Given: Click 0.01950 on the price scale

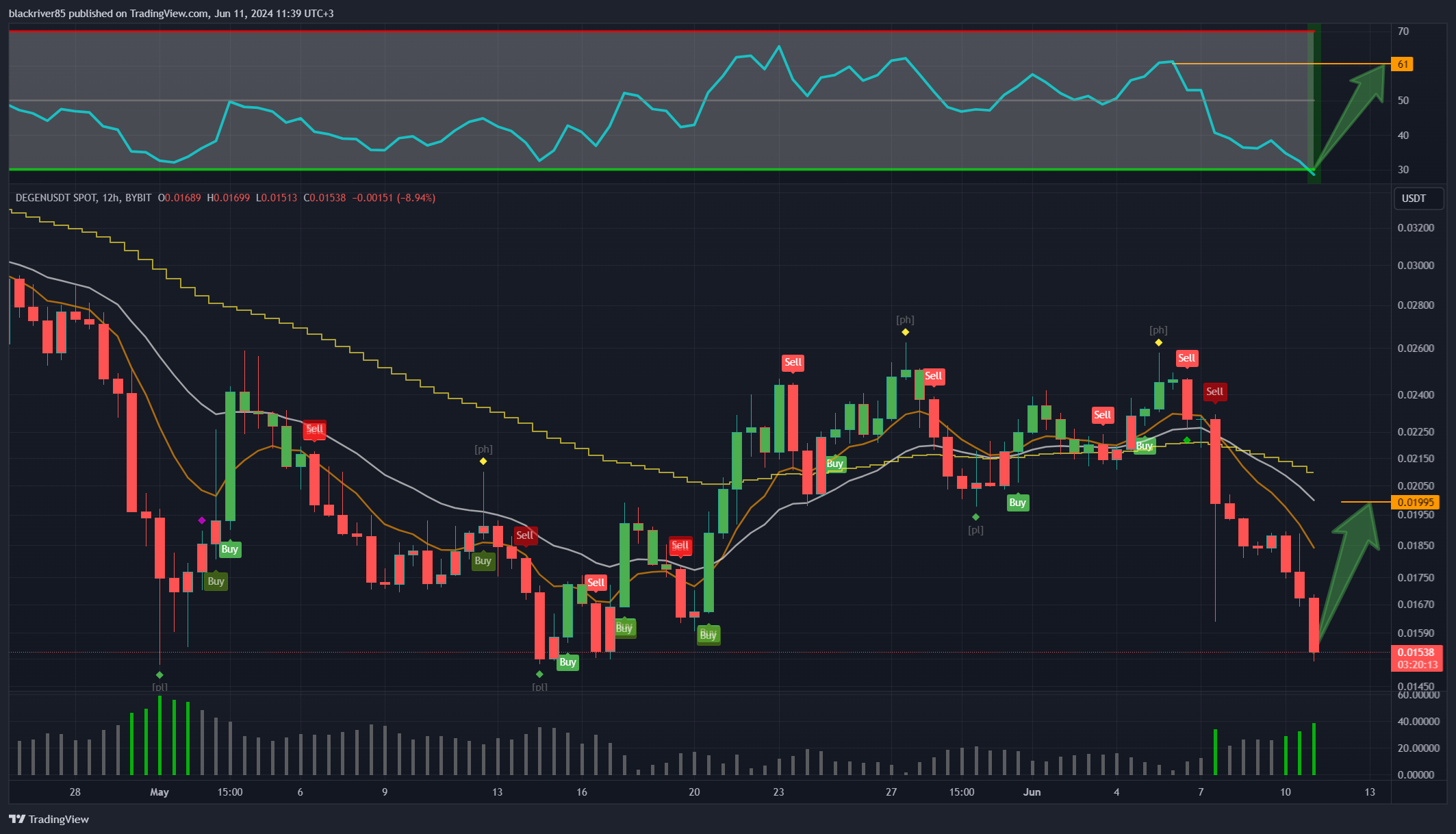Looking at the screenshot, I should [x=1416, y=515].
